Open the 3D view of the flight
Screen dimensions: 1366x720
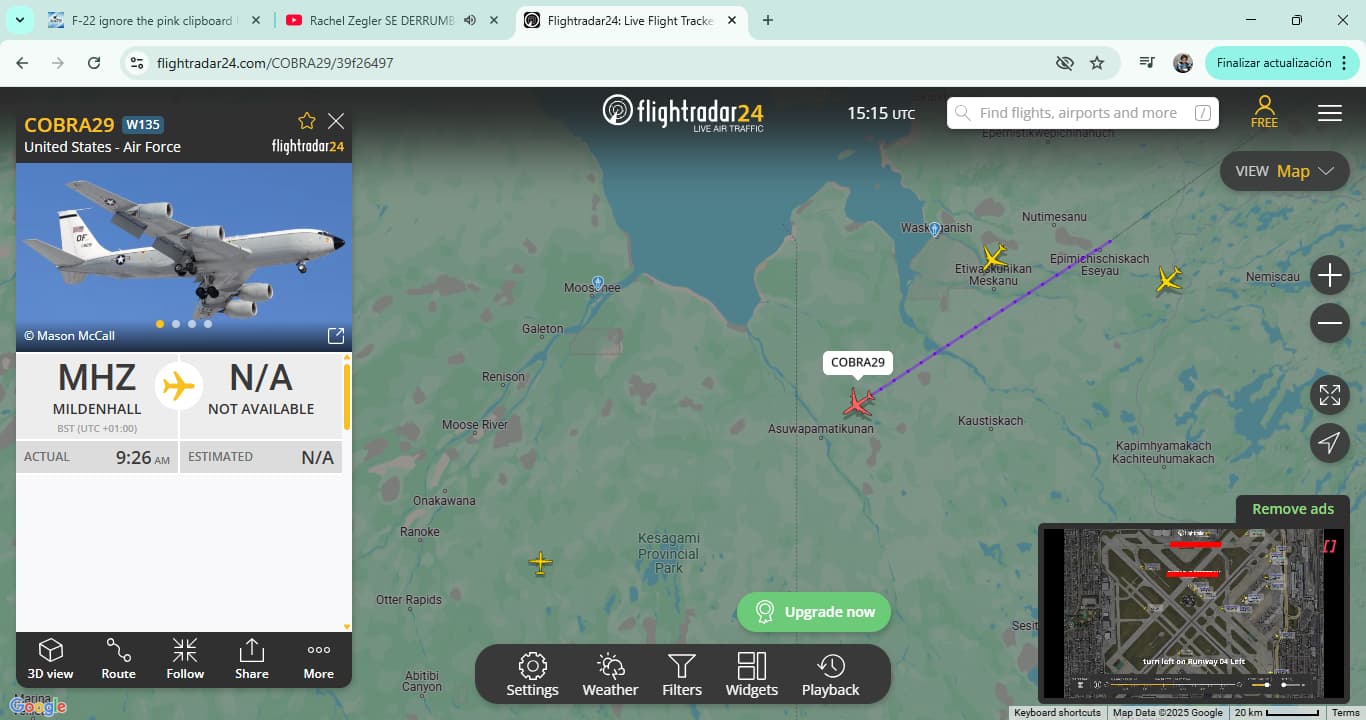[50, 659]
